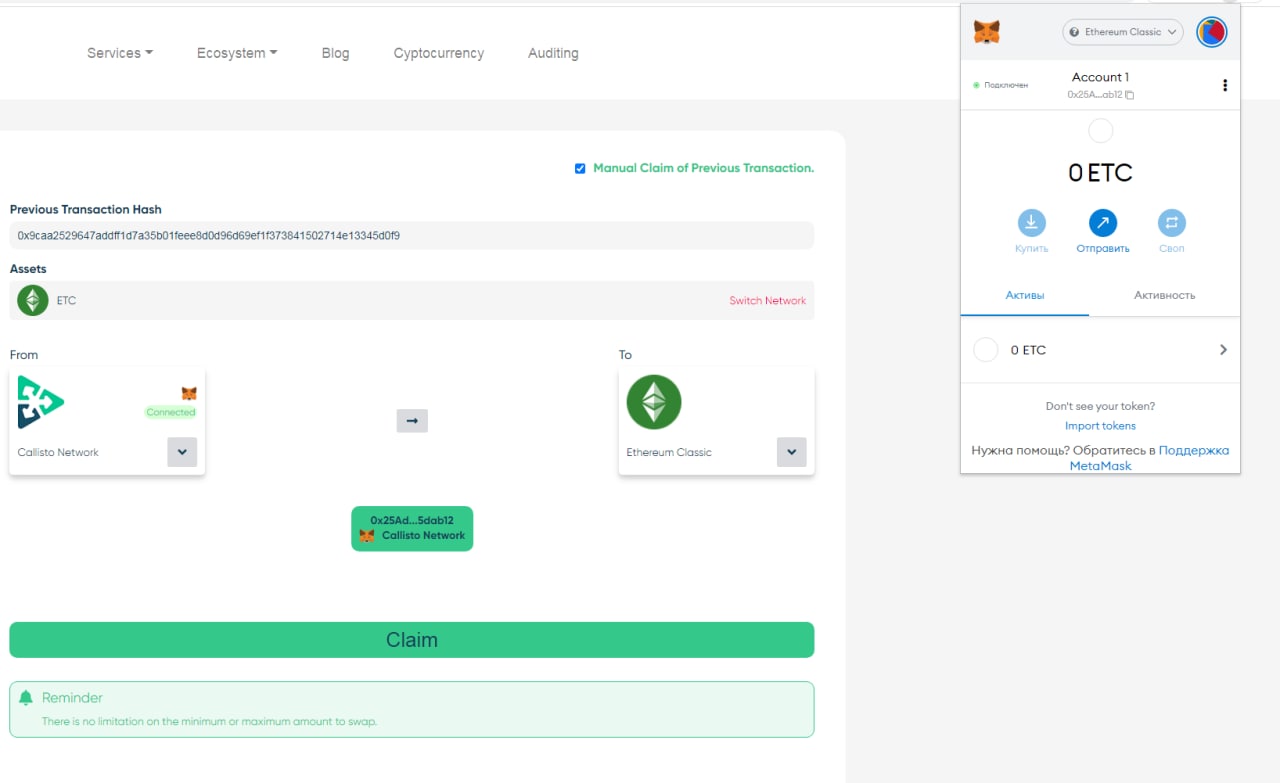The image size is (1280, 783).
Task: Toggle Manual Claim of Previous Transaction checkbox
Action: pyautogui.click(x=580, y=168)
